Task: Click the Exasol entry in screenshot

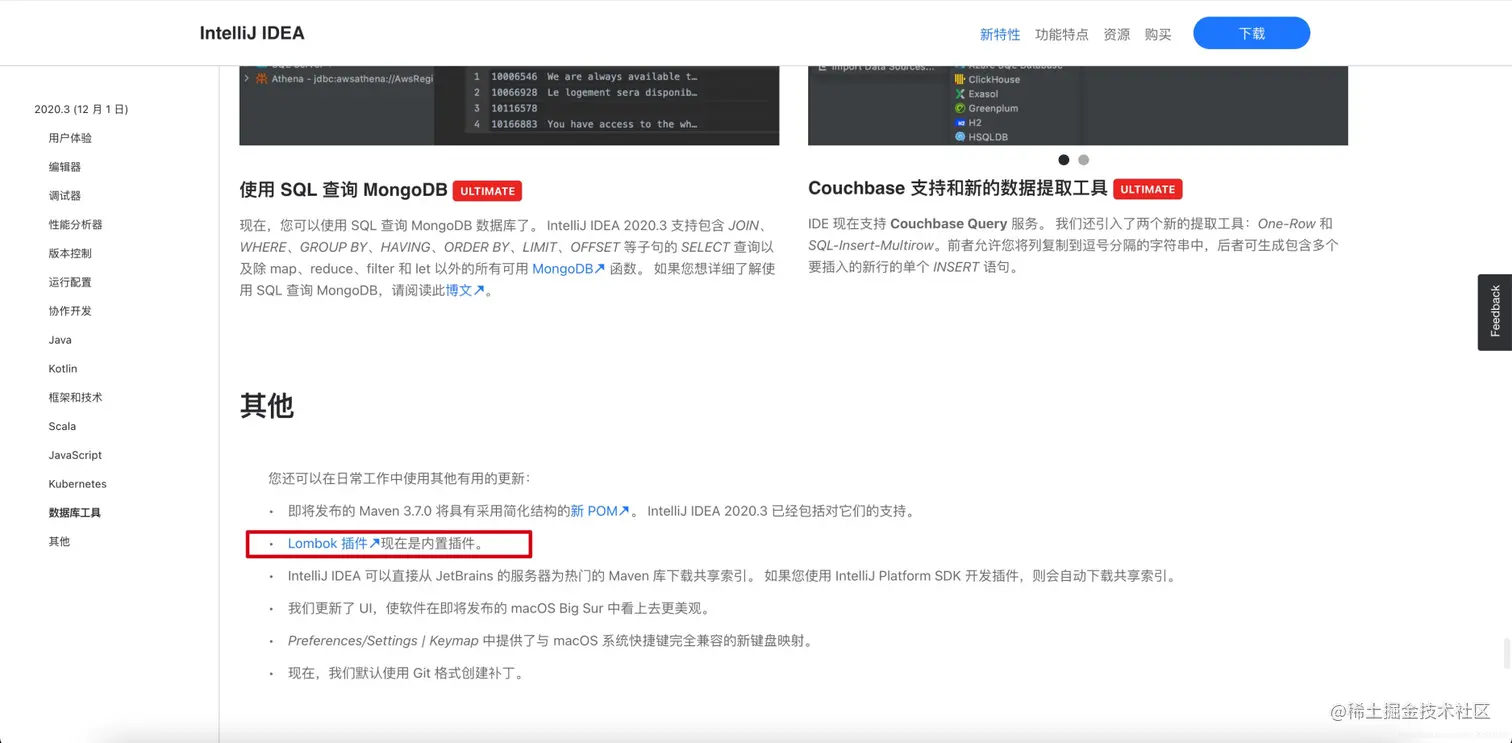Action: [x=976, y=94]
